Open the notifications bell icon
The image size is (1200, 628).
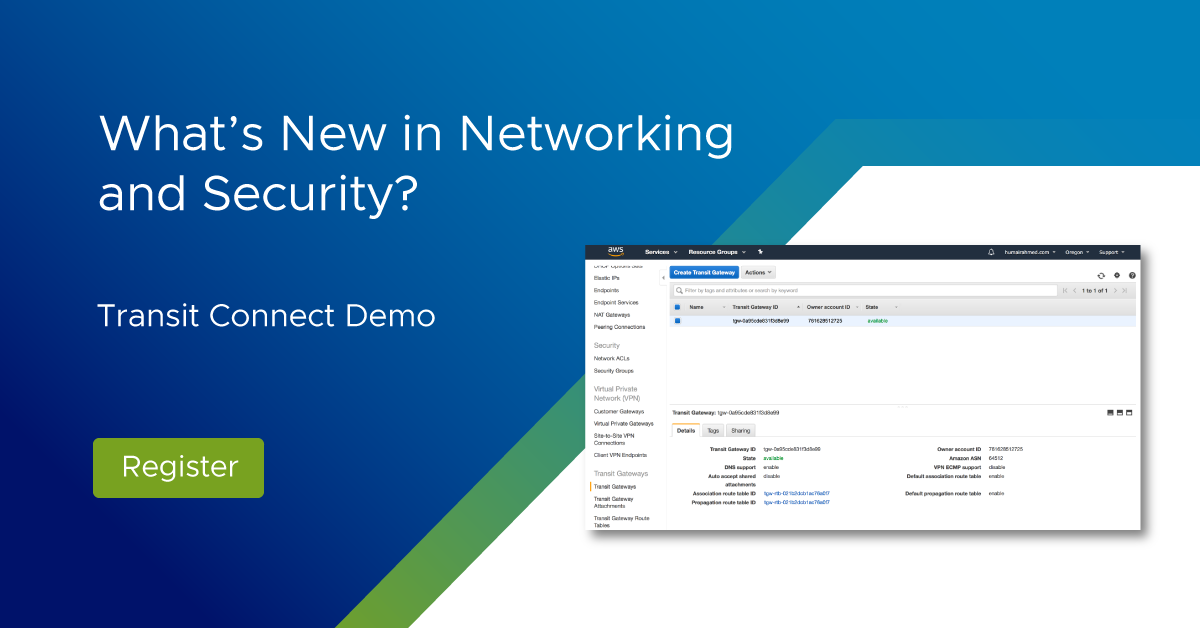[x=991, y=252]
